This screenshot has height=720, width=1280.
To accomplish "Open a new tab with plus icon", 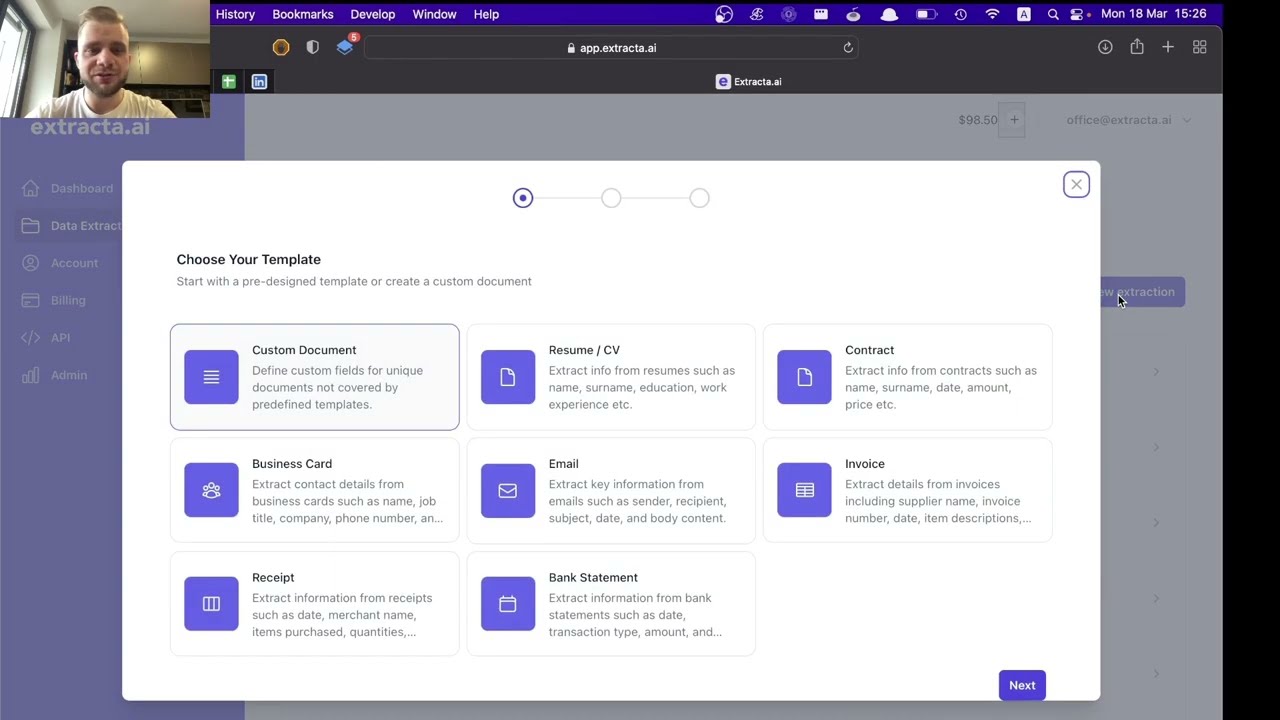I will tap(1168, 47).
